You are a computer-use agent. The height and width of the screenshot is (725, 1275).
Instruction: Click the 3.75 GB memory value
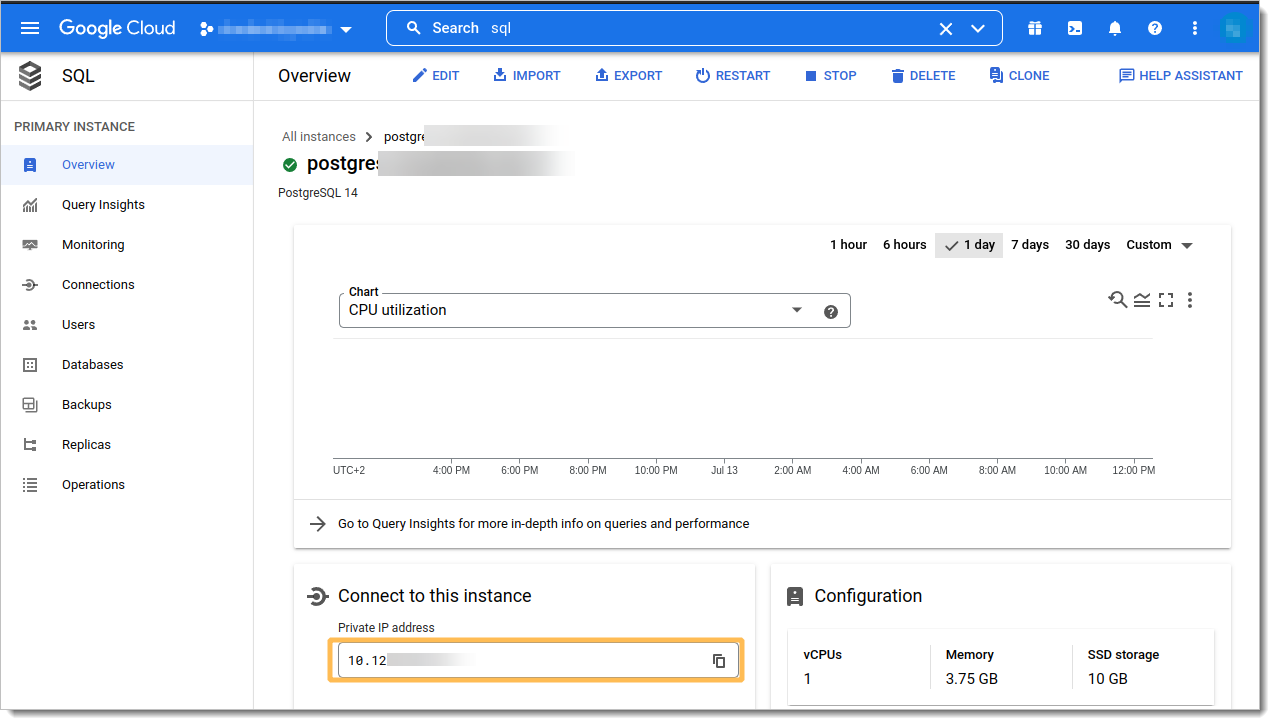coord(971,679)
